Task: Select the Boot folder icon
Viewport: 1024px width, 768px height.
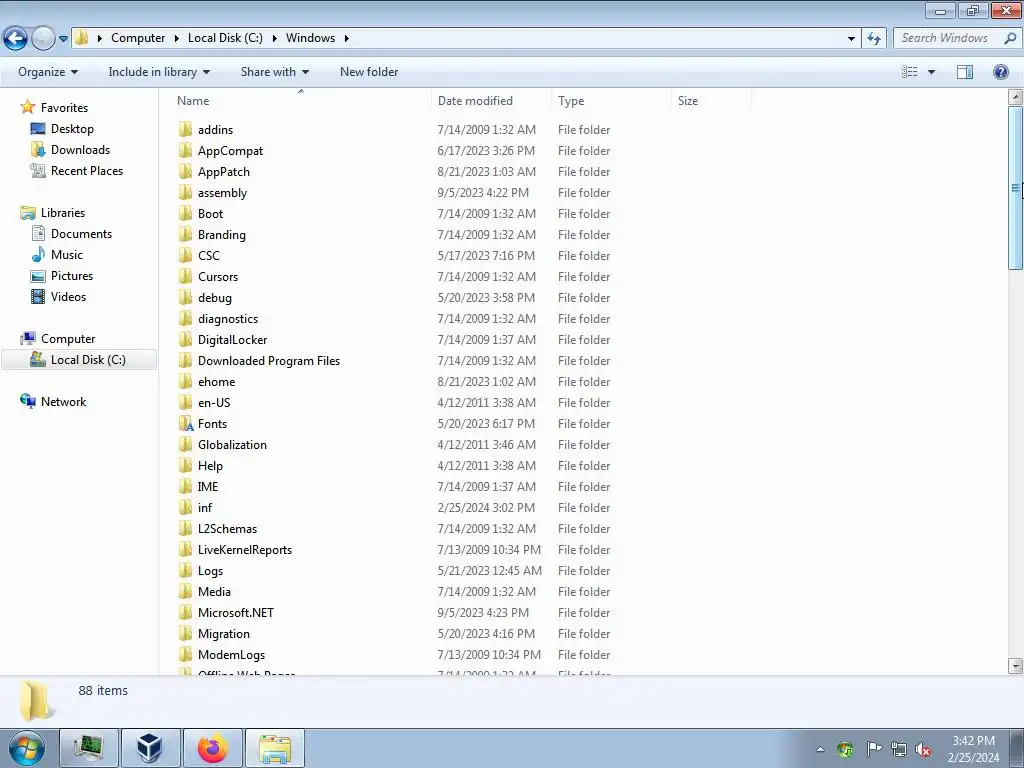Action: tap(185, 214)
